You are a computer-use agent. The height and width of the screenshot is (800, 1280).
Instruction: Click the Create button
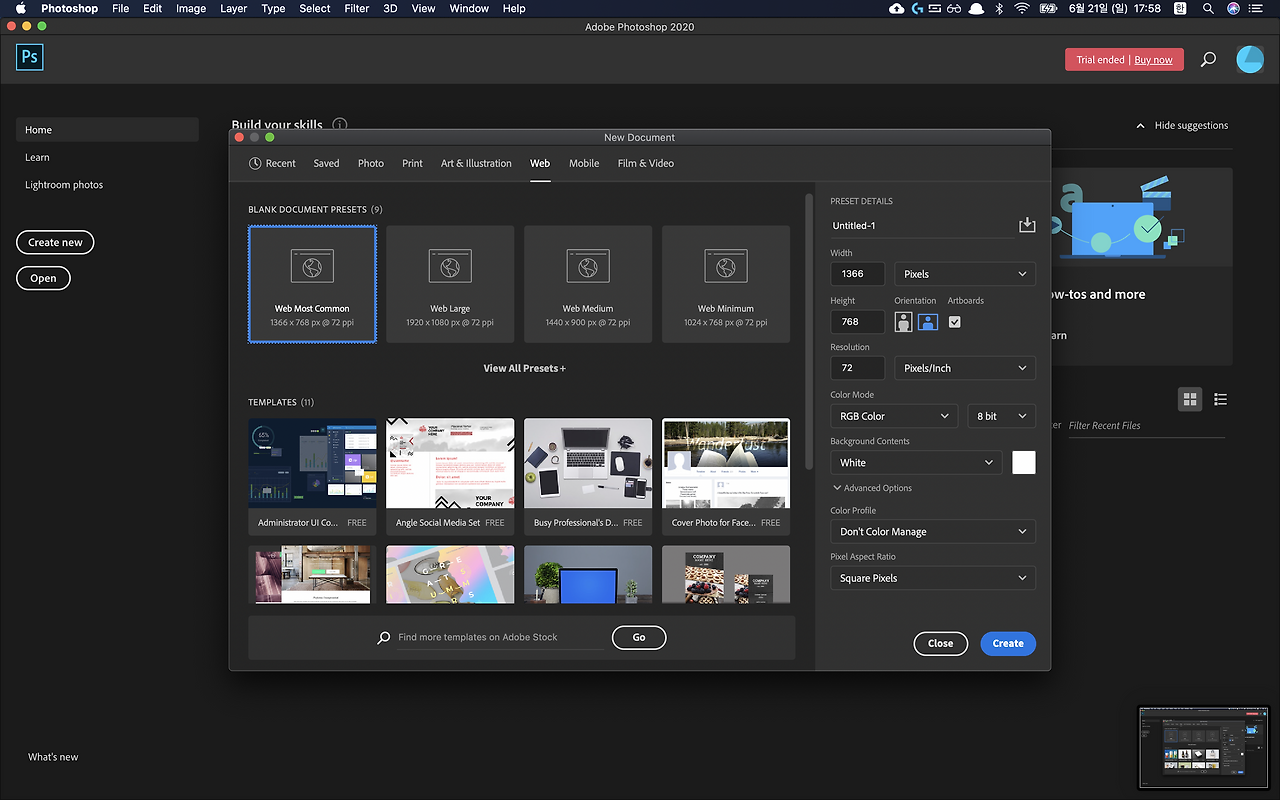[x=1008, y=643]
